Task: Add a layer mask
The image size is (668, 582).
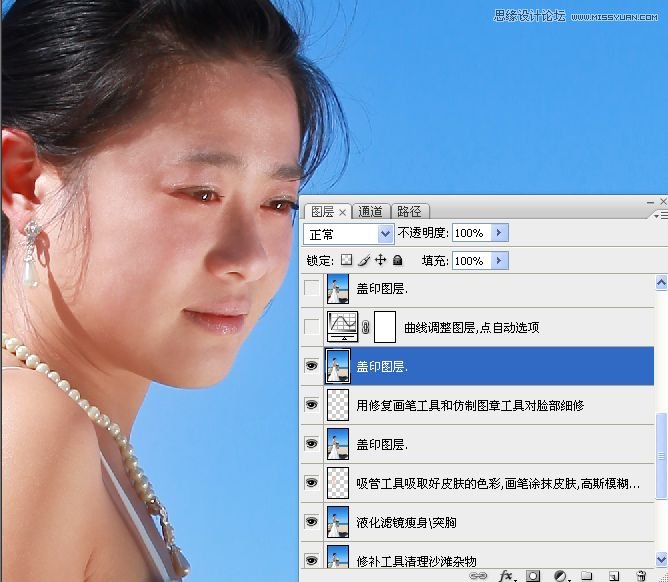Action: click(x=533, y=576)
